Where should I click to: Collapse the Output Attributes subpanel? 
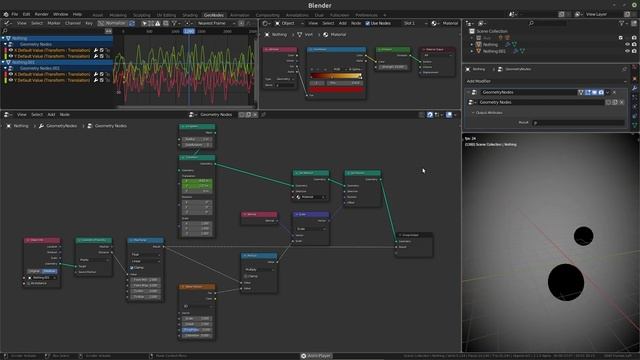pyautogui.click(x=473, y=113)
